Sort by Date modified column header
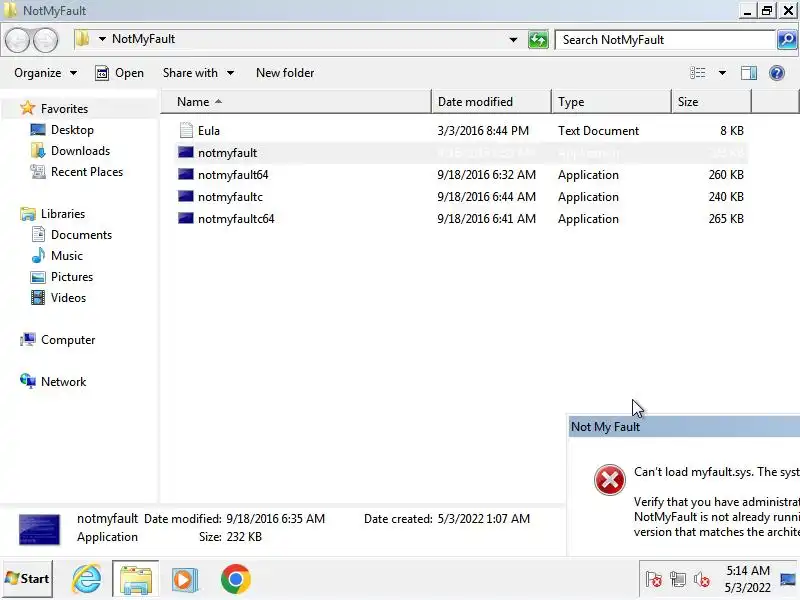The height and width of the screenshot is (600, 800). pyautogui.click(x=491, y=102)
